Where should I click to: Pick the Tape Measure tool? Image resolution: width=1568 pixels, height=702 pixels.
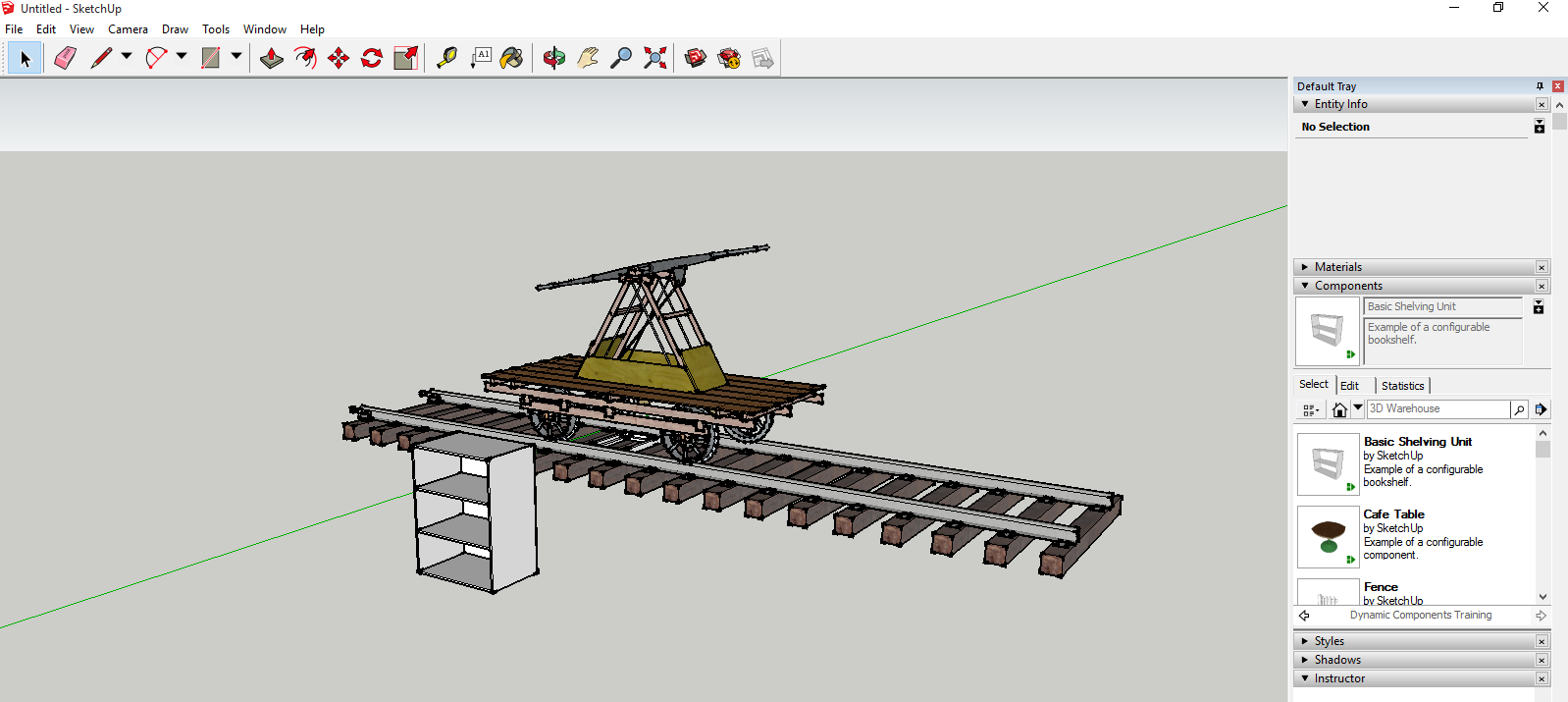pyautogui.click(x=446, y=59)
